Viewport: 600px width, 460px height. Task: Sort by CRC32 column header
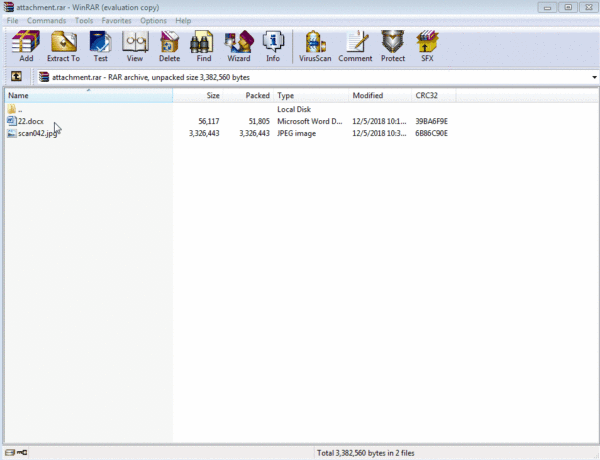[434, 95]
